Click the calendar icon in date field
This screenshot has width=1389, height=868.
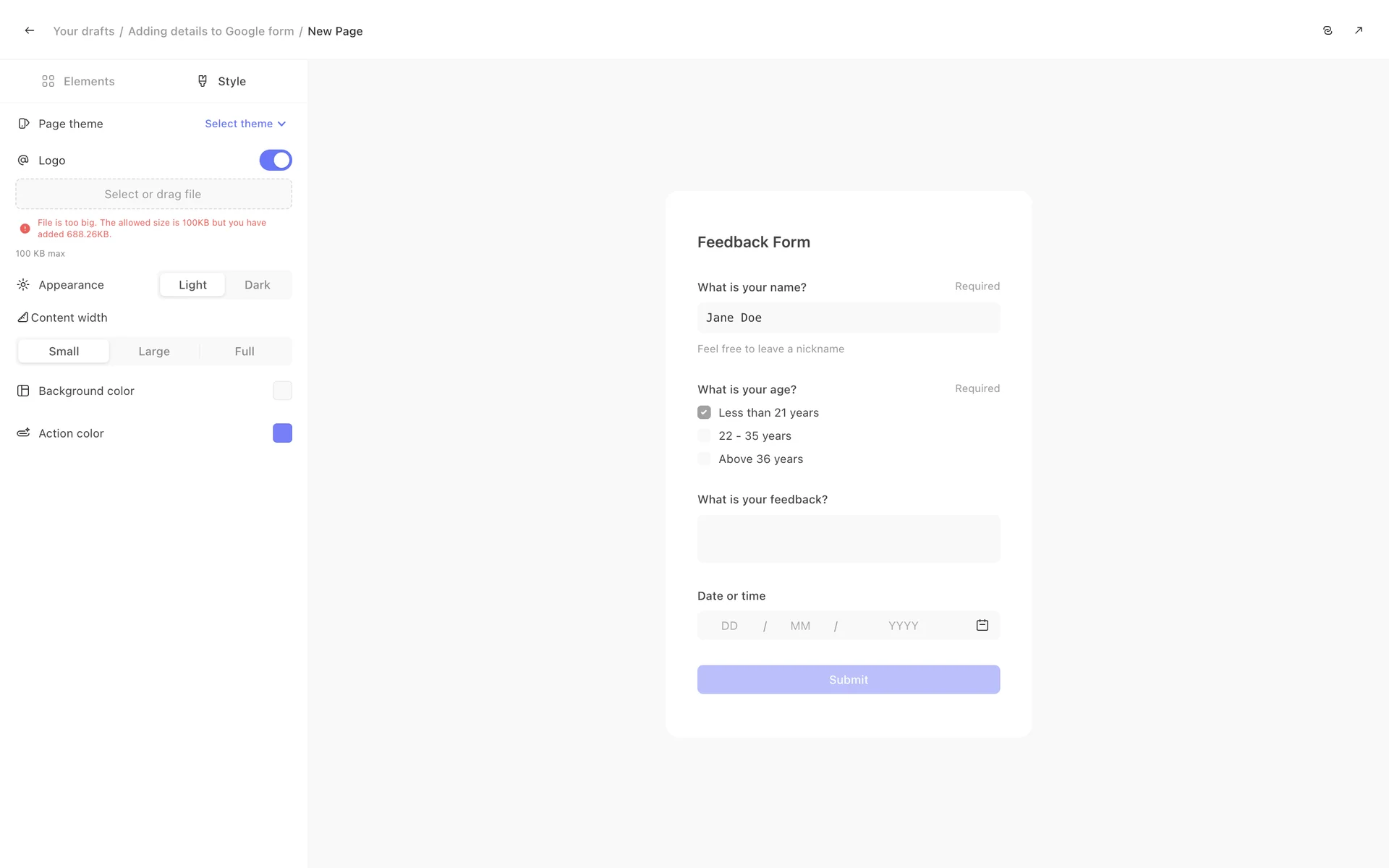click(x=982, y=625)
